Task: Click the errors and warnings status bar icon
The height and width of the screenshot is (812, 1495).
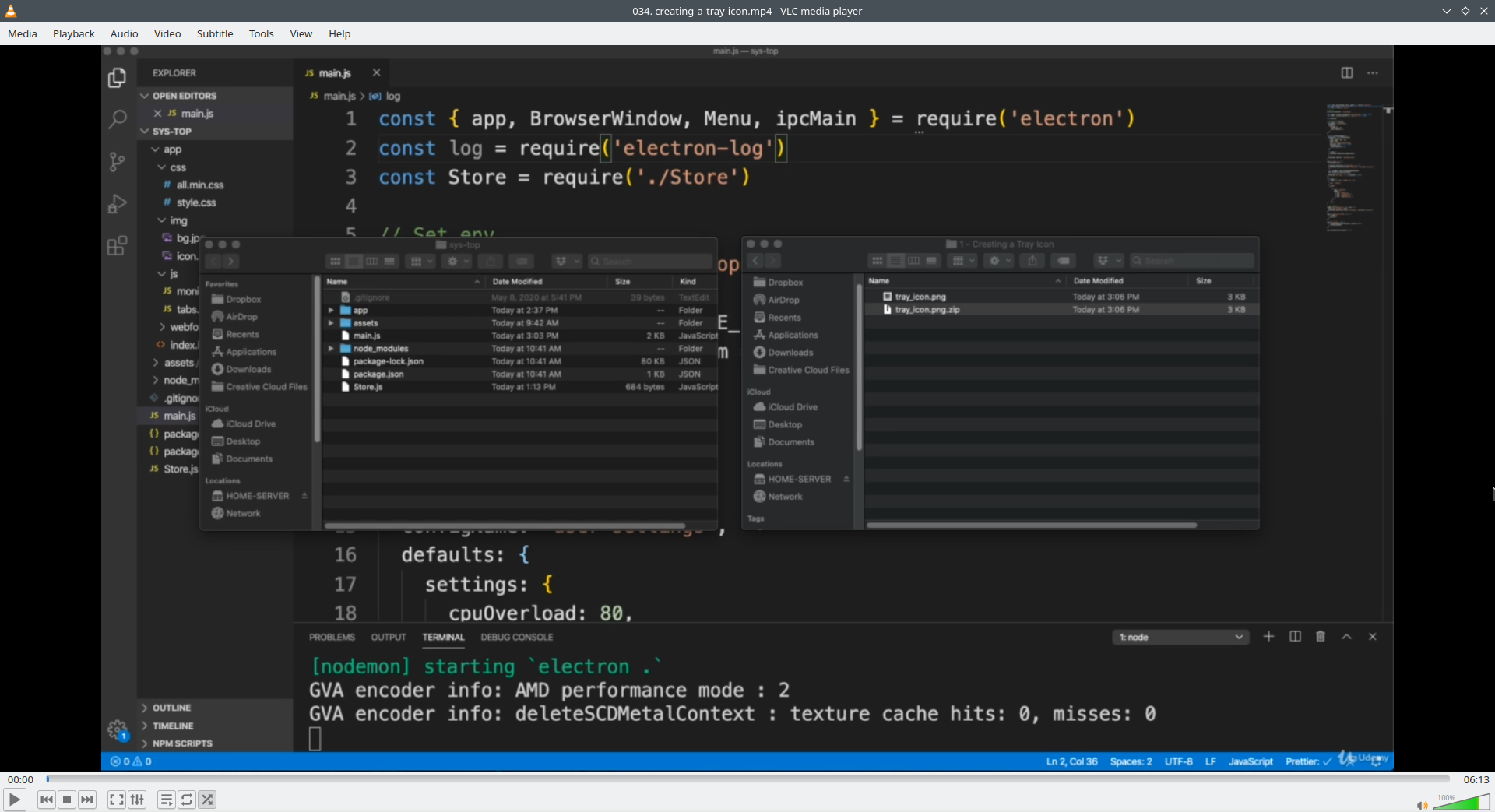Action: pyautogui.click(x=131, y=761)
